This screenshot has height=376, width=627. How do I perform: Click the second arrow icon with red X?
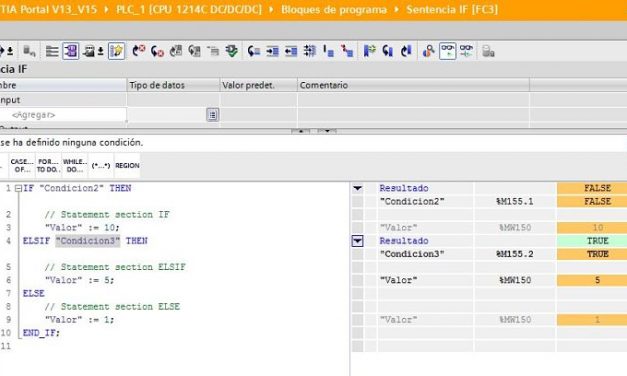point(157,51)
